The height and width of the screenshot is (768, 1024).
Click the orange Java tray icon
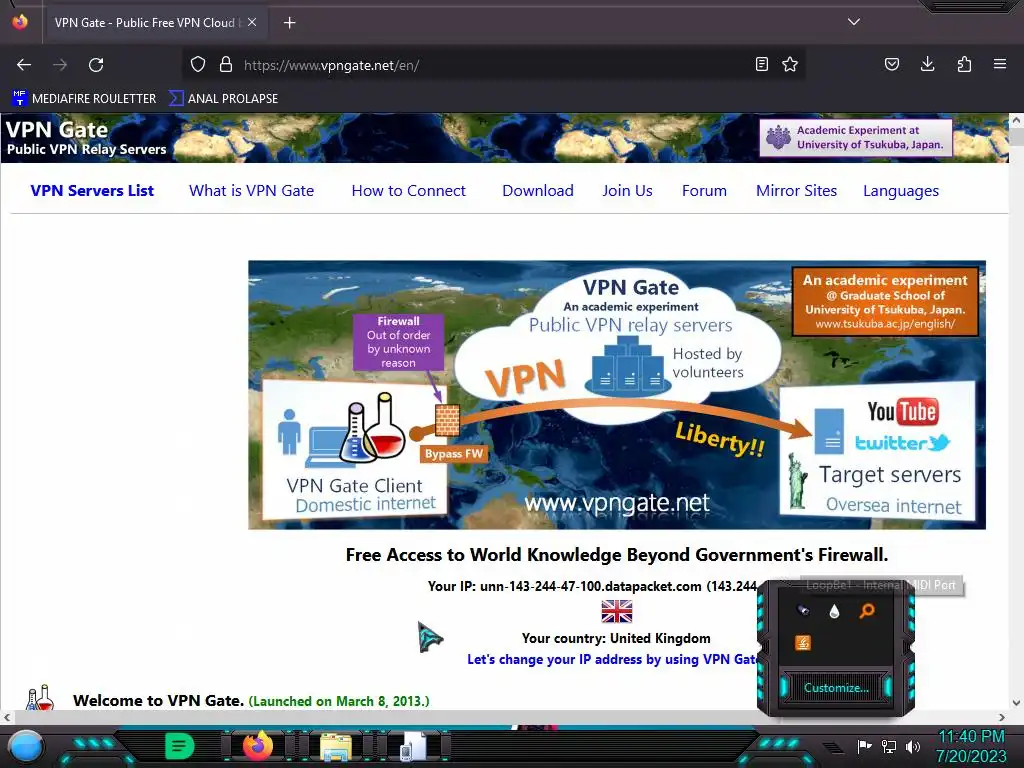pos(803,643)
